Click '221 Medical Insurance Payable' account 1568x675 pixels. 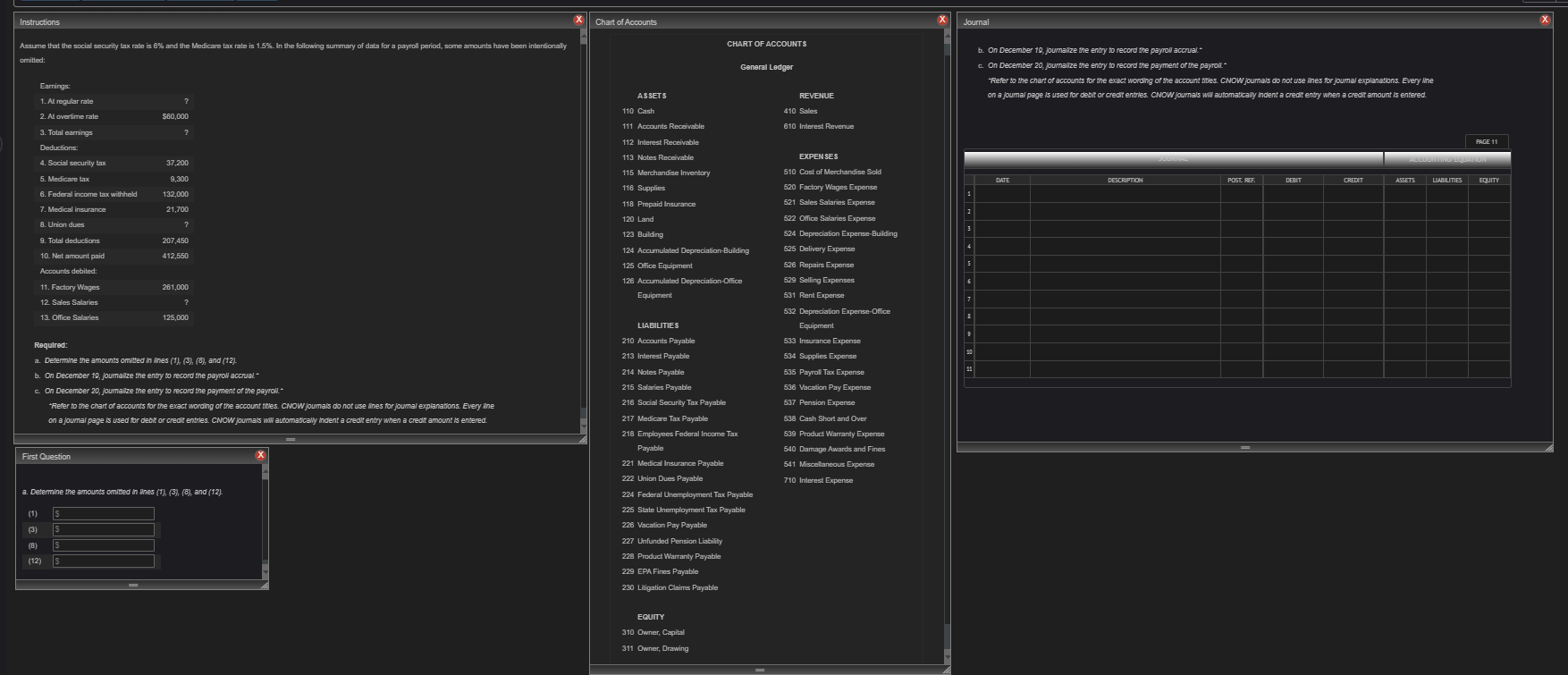[673, 463]
